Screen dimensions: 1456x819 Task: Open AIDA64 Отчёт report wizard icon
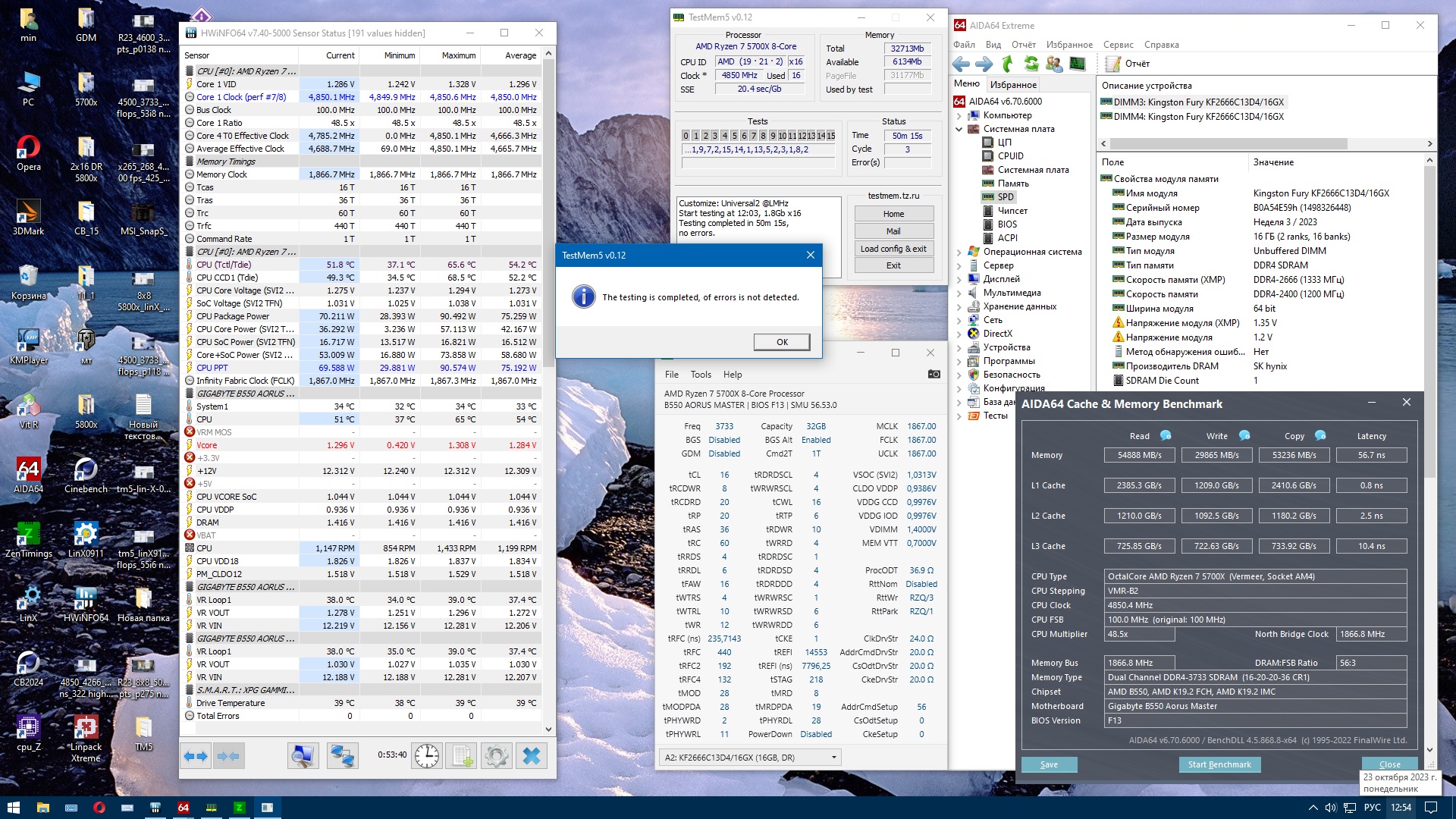[1112, 64]
